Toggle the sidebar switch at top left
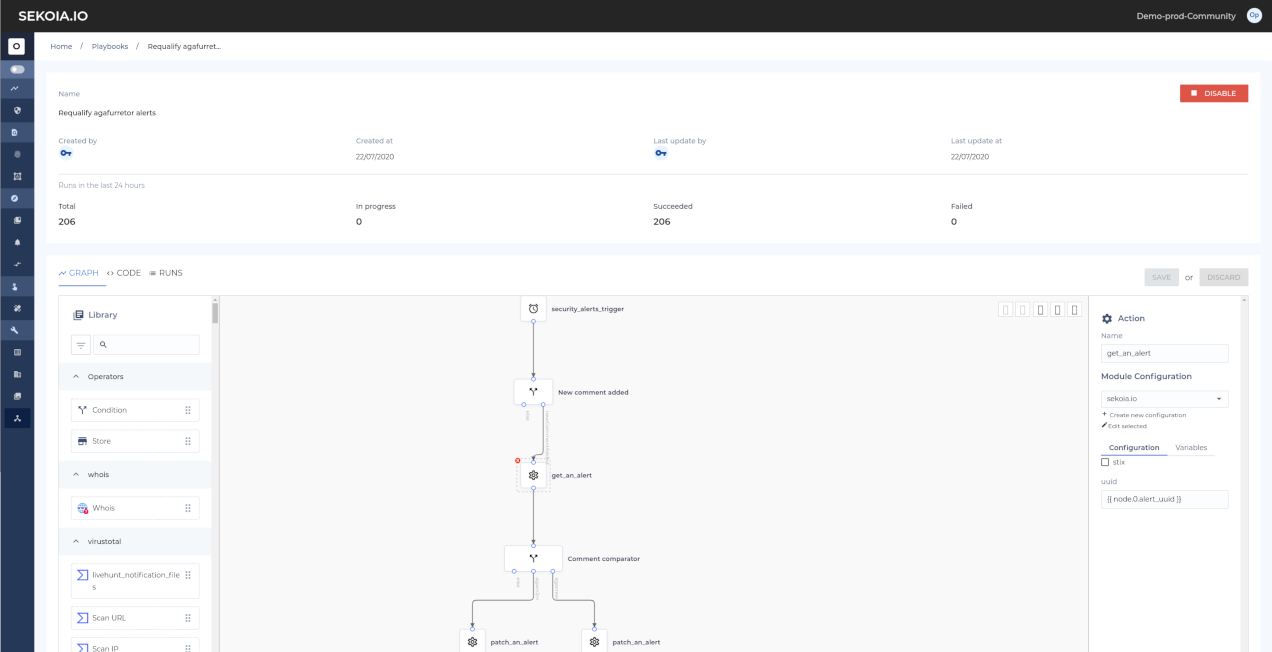The height and width of the screenshot is (652, 1272). [x=17, y=70]
